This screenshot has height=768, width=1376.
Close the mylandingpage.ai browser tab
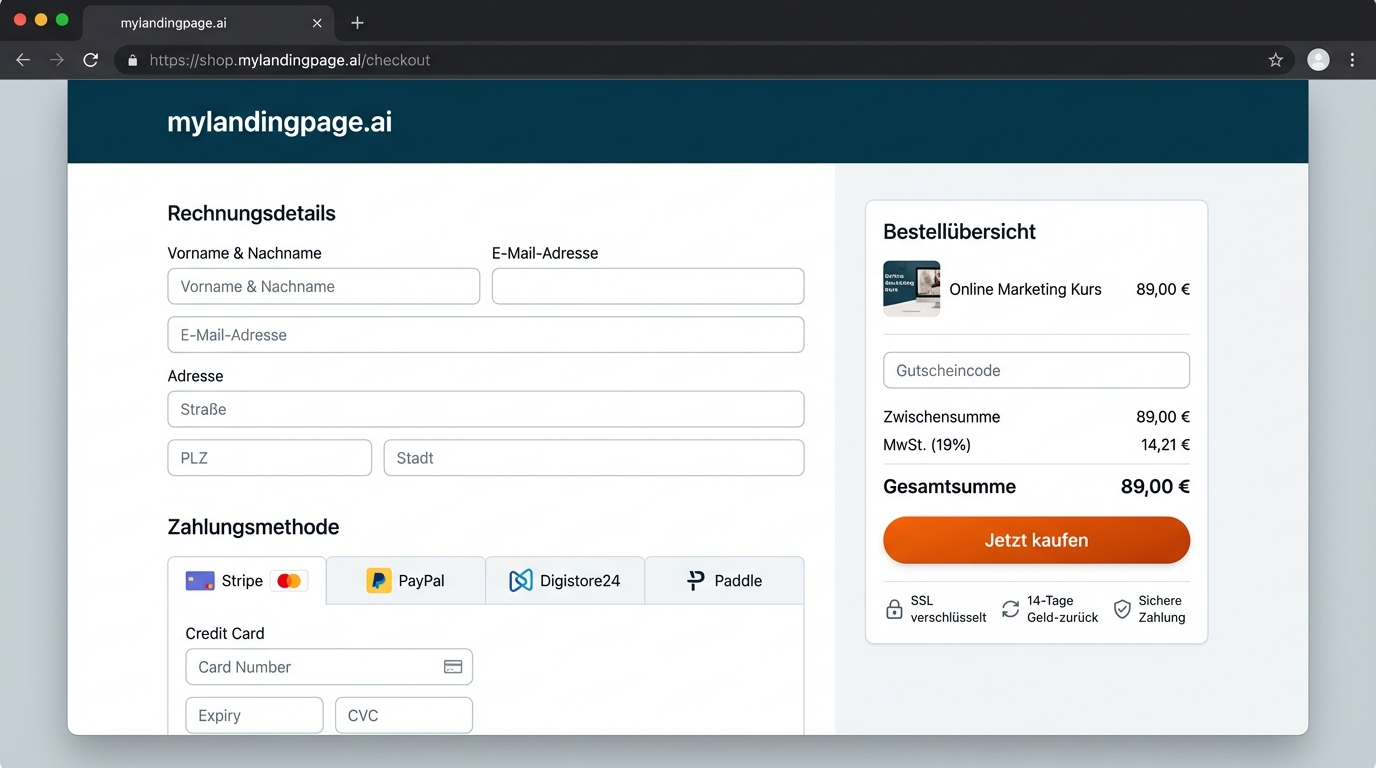[x=317, y=22]
